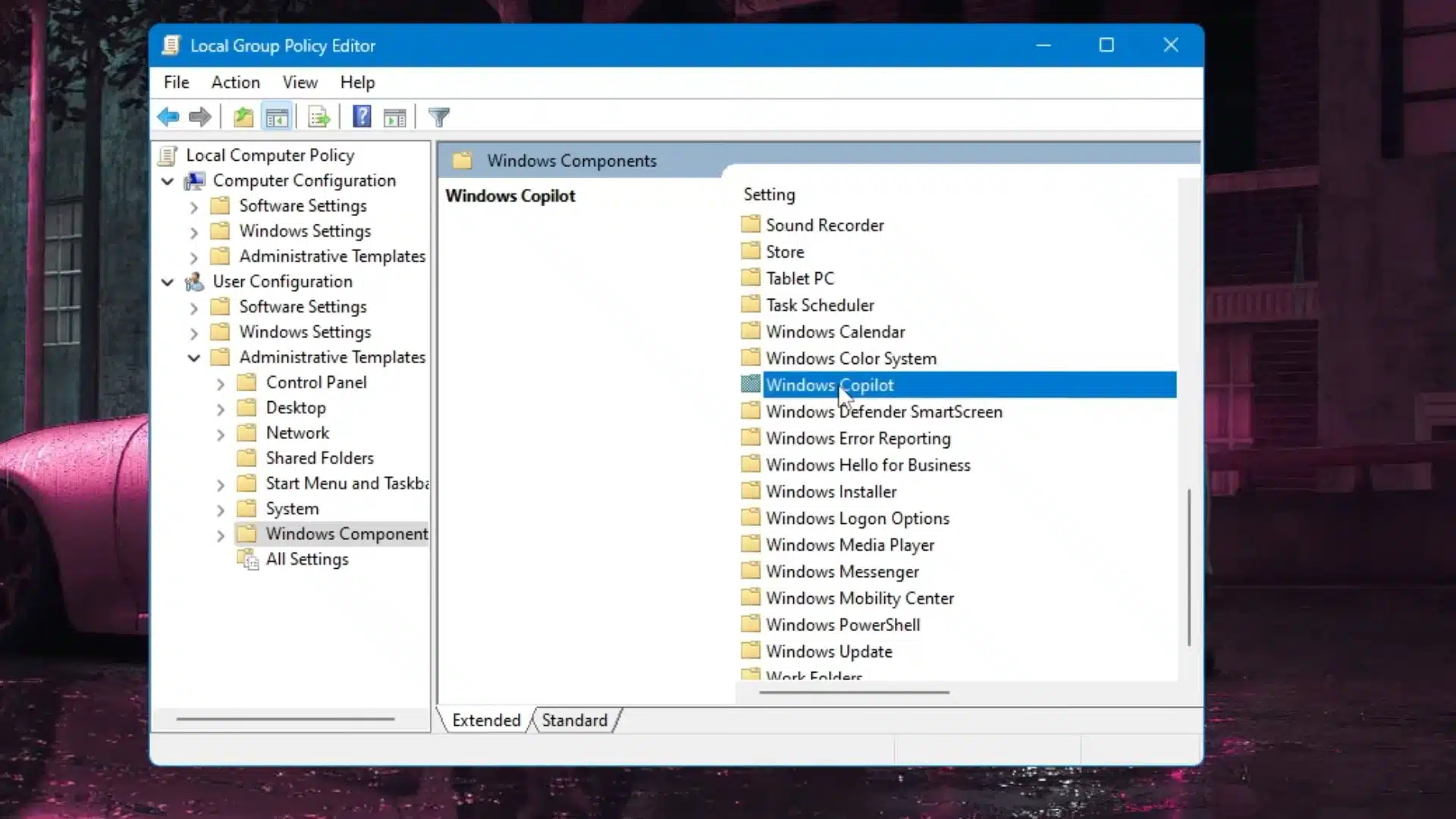This screenshot has width=1456, height=819.
Task: Open the View menu
Action: (x=300, y=82)
